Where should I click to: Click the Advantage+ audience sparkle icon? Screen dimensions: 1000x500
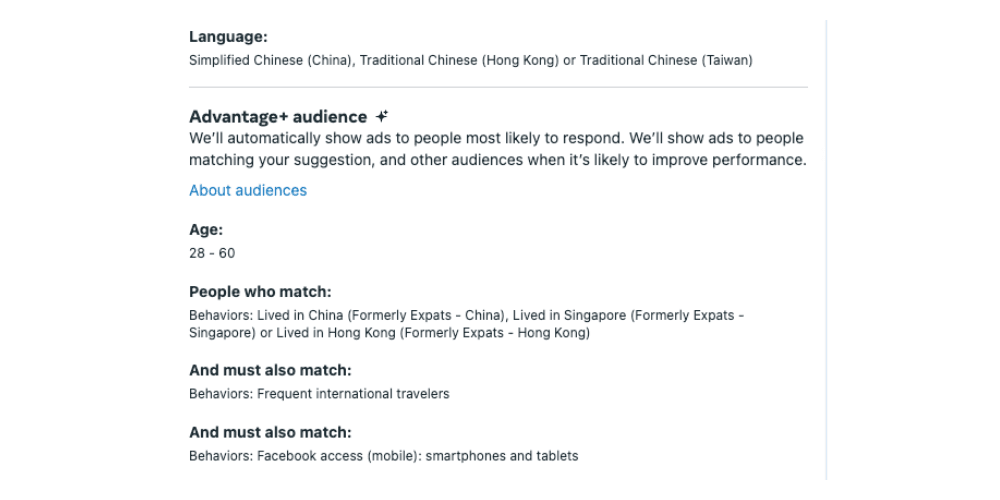(381, 116)
